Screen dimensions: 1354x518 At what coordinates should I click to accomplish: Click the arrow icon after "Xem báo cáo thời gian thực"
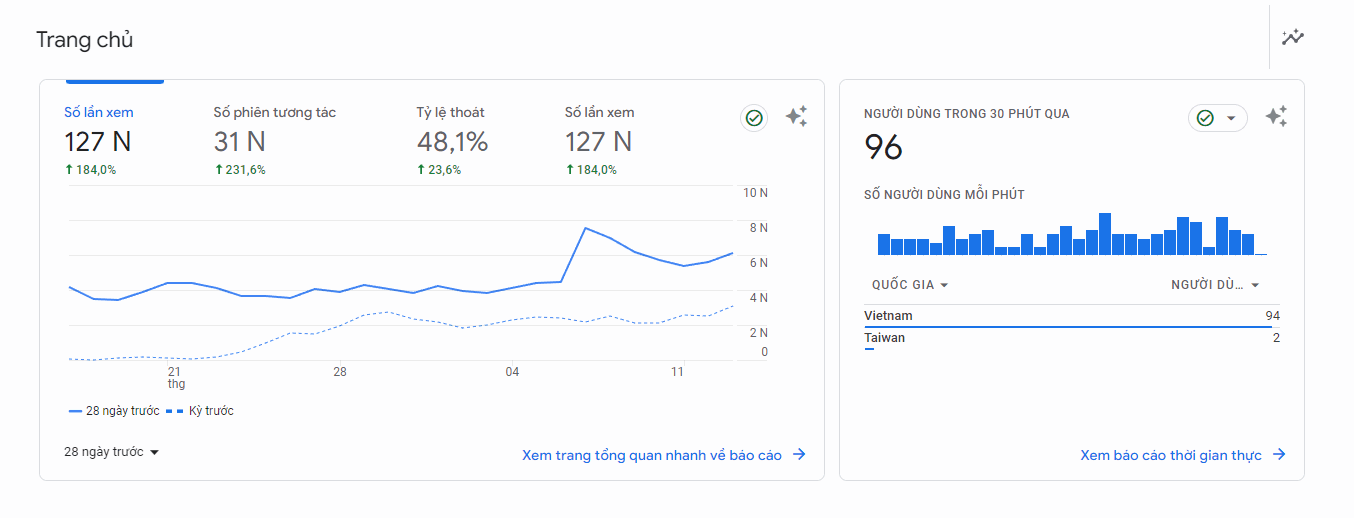click(x=1279, y=455)
